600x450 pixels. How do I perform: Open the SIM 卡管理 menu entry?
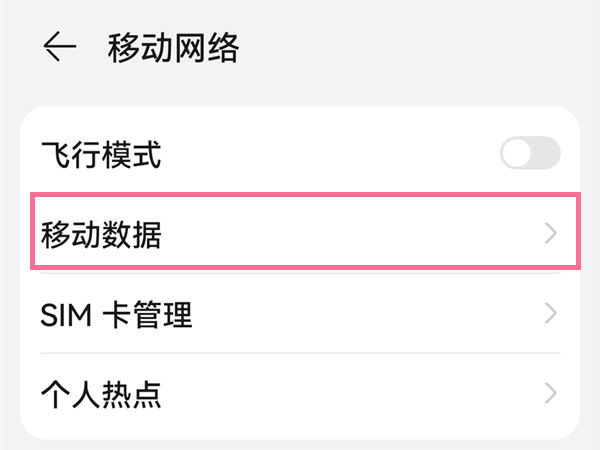click(x=300, y=314)
